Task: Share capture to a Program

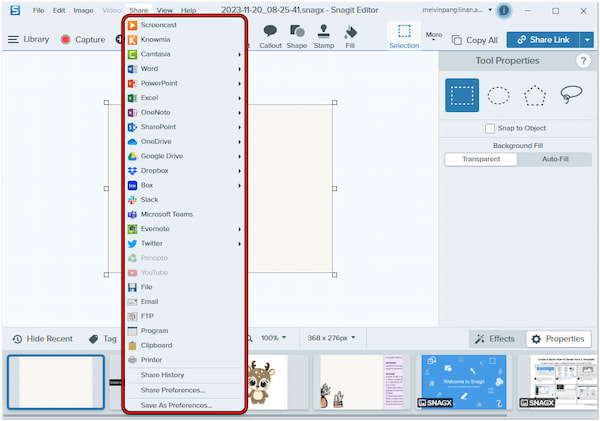Action: point(185,330)
